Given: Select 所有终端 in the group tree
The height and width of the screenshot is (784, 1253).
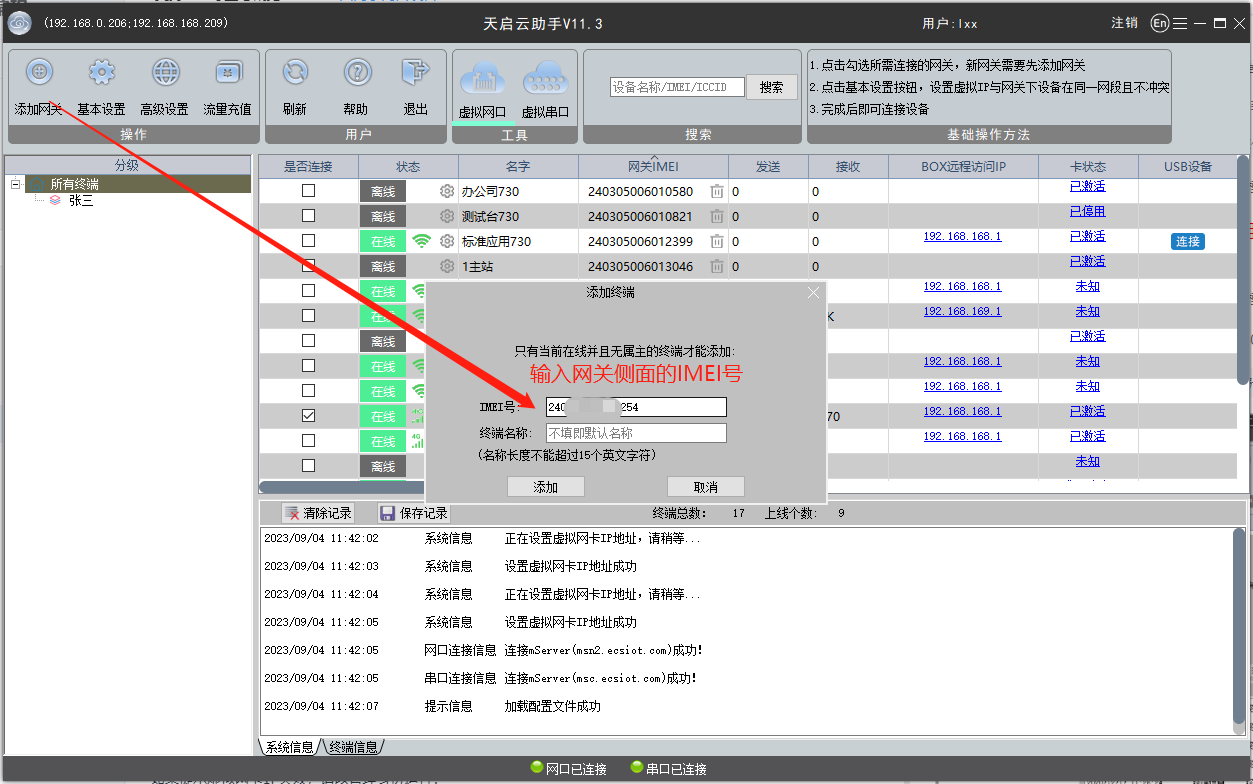Looking at the screenshot, I should tap(75, 184).
